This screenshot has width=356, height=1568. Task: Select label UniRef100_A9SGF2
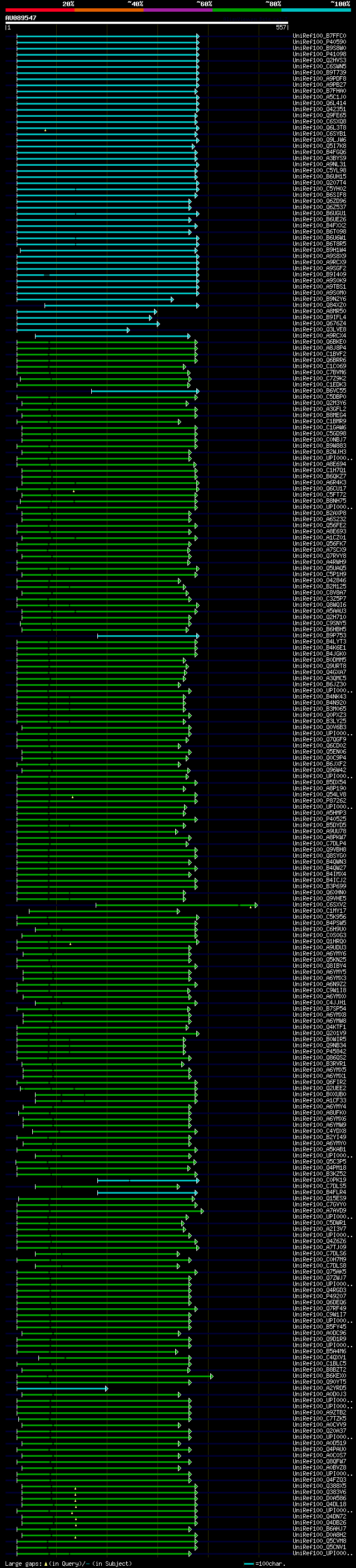(319, 269)
